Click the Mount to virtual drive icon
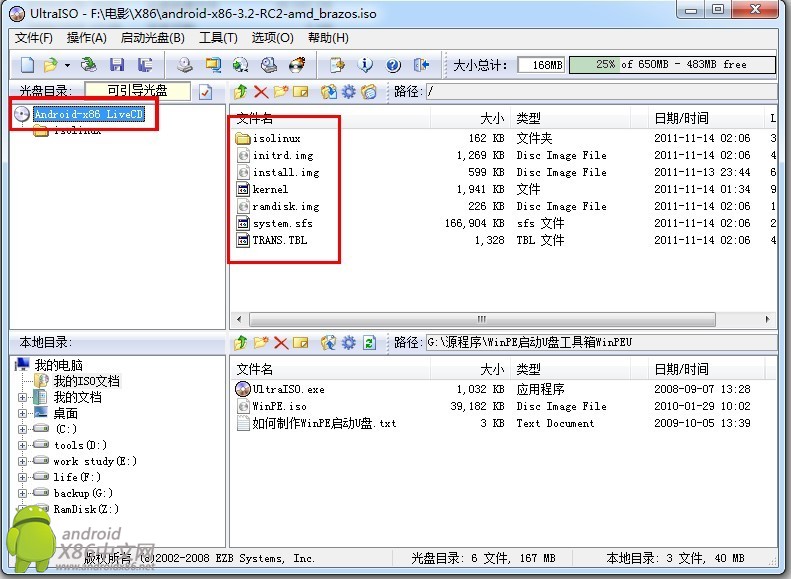This screenshot has width=791, height=579. (269, 65)
